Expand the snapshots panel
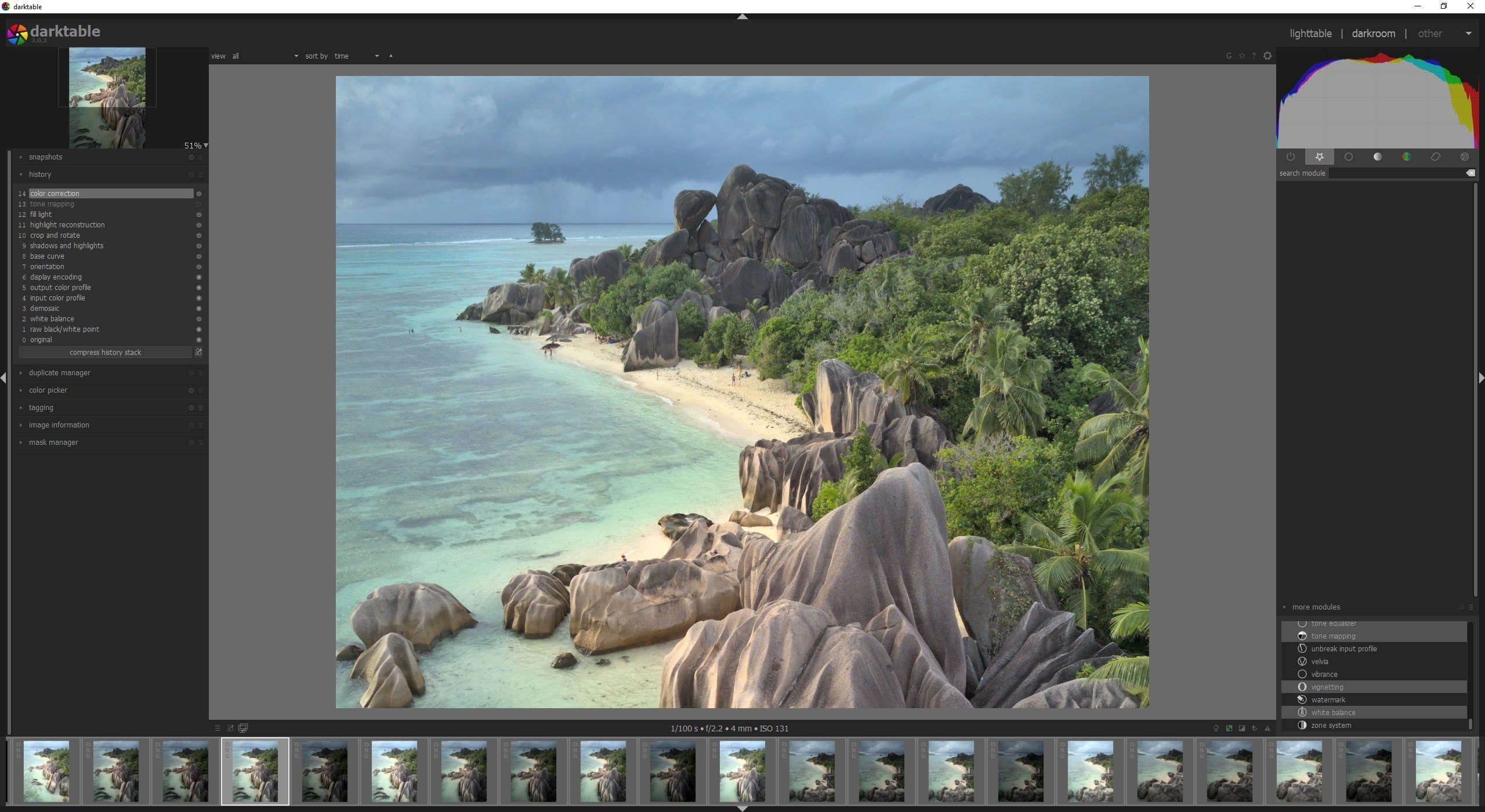This screenshot has width=1485, height=812. (x=45, y=157)
